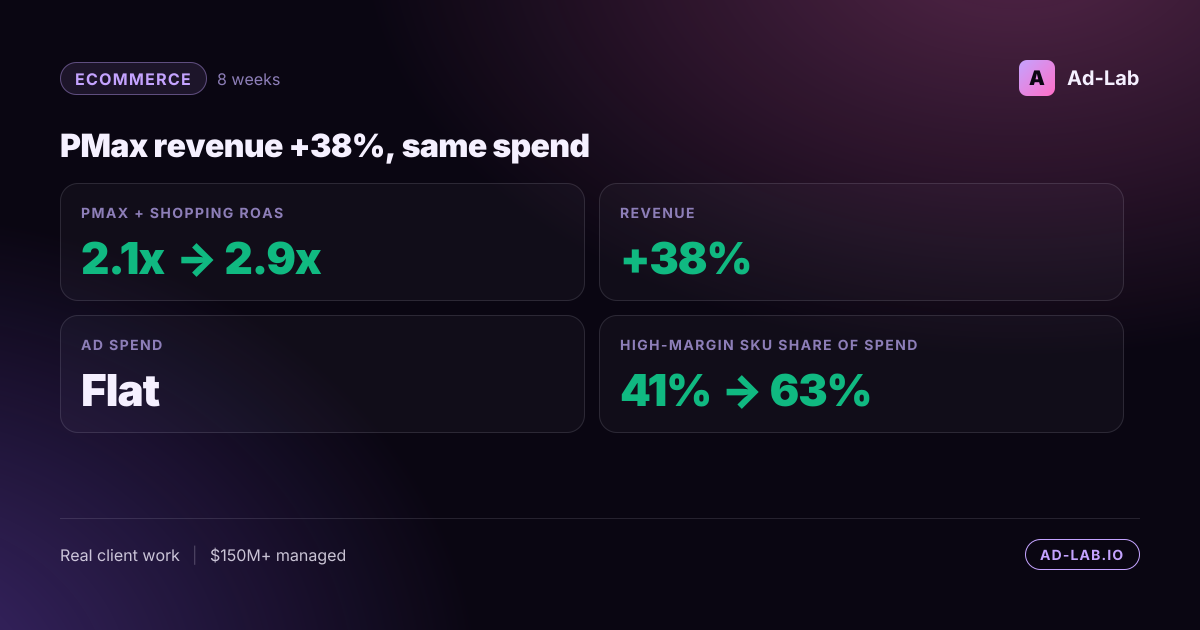Image resolution: width=1200 pixels, height=630 pixels.
Task: Select the ECOMMERCE tag pill
Action: [133, 79]
